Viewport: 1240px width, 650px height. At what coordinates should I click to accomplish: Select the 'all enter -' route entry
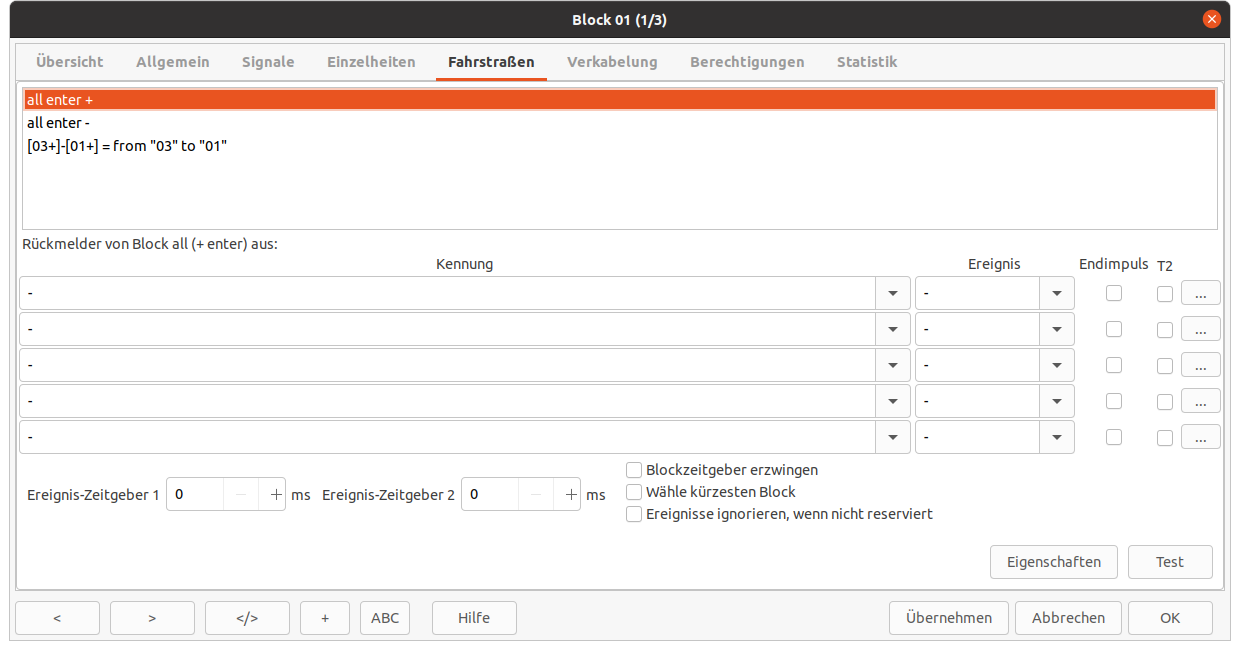(x=60, y=123)
